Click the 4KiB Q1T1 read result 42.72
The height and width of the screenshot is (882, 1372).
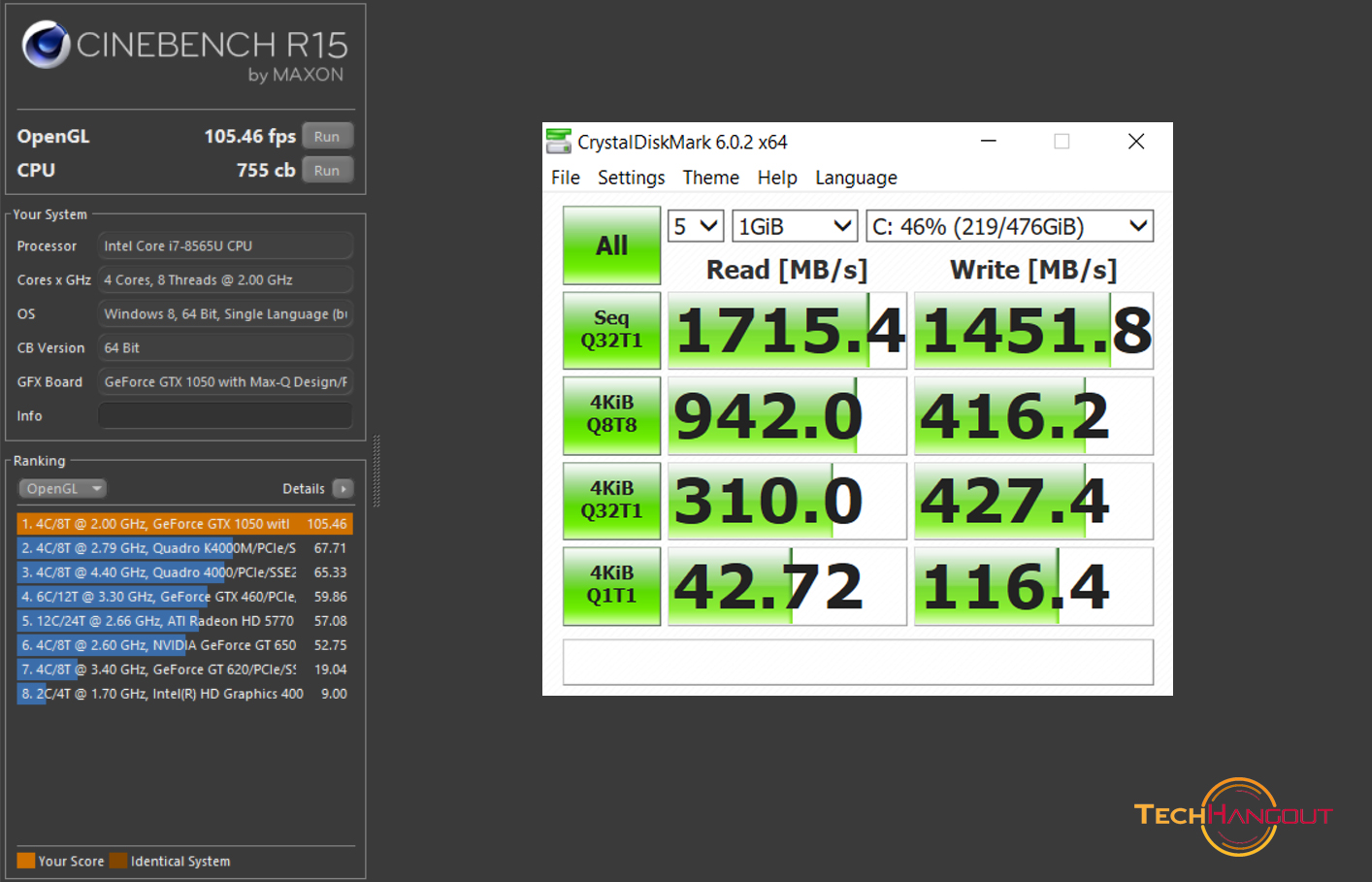tap(787, 586)
